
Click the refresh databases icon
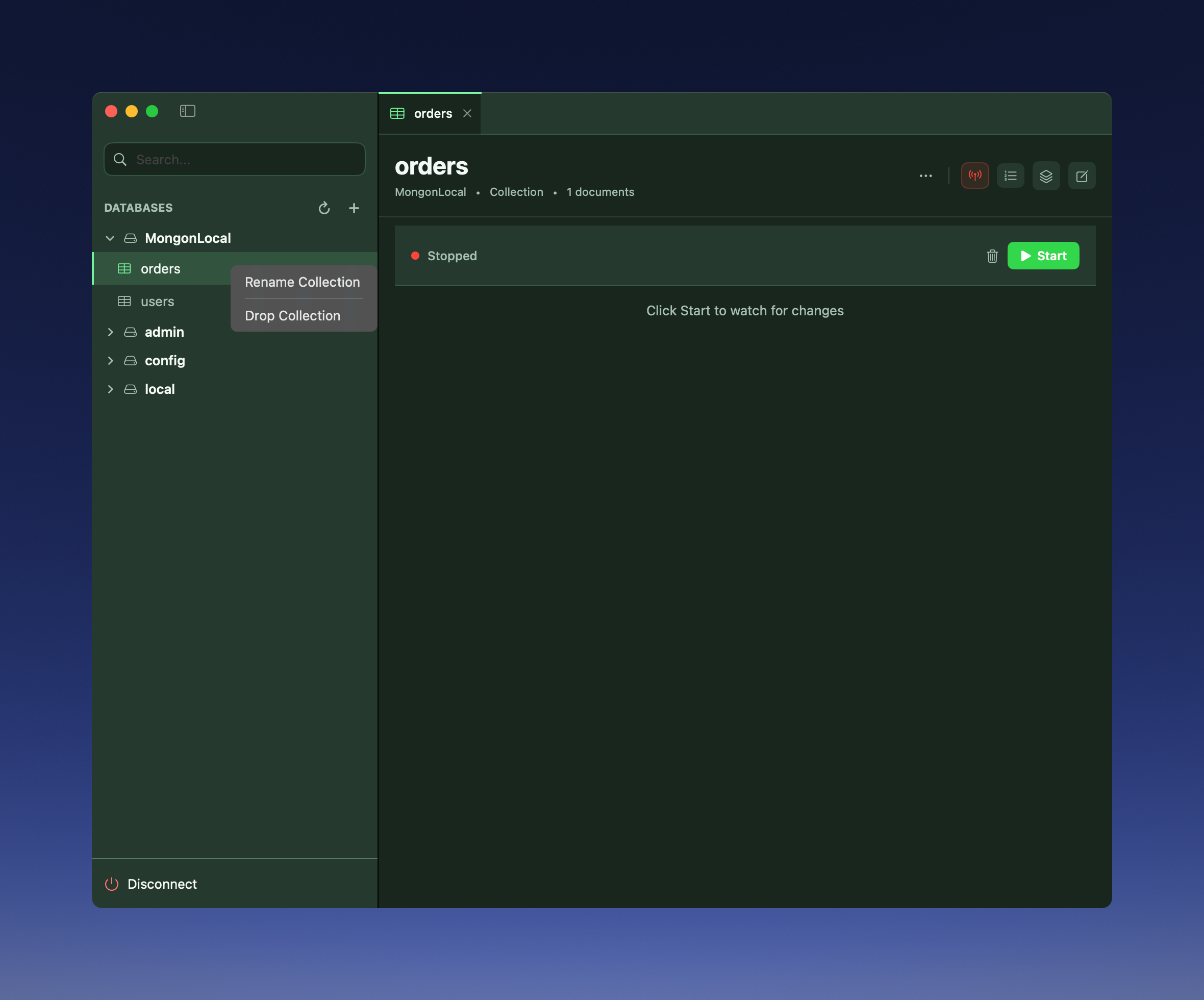(324, 208)
